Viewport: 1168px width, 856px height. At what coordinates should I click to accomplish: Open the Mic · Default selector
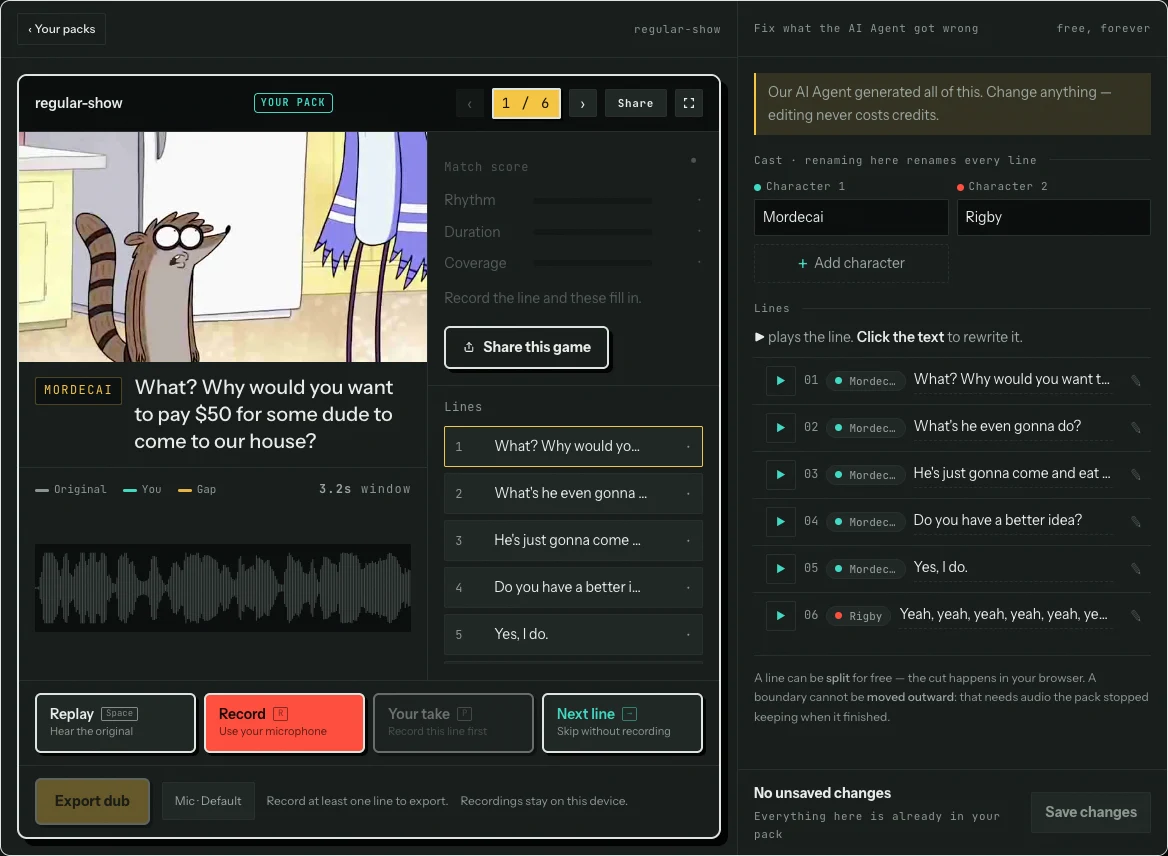208,801
